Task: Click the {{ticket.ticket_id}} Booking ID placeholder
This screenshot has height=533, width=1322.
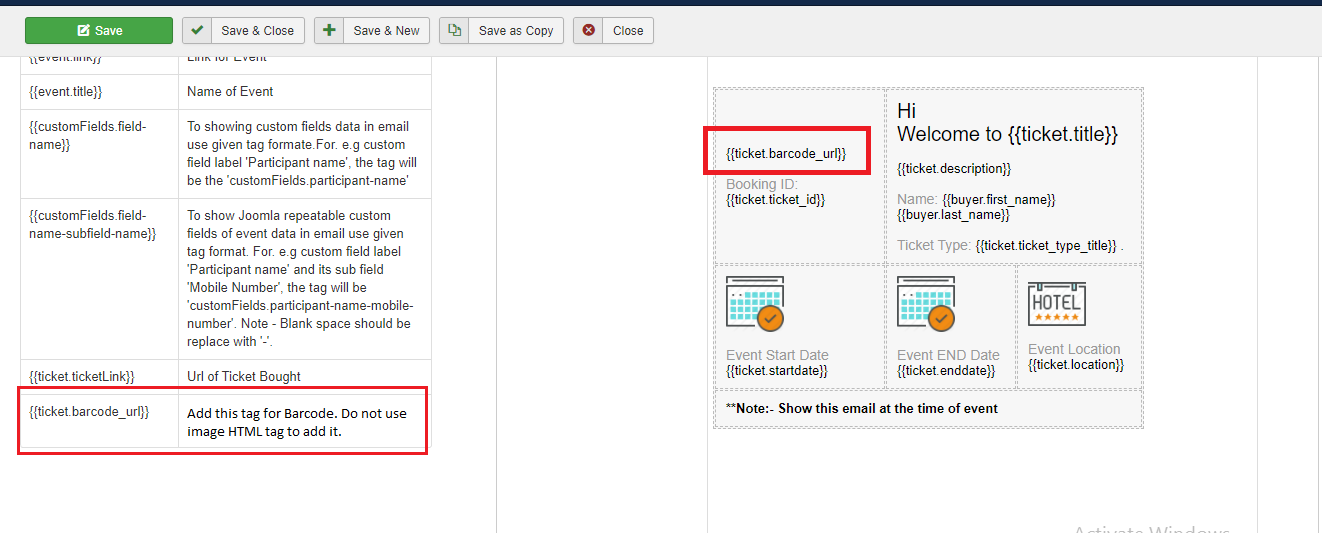Action: point(776,199)
